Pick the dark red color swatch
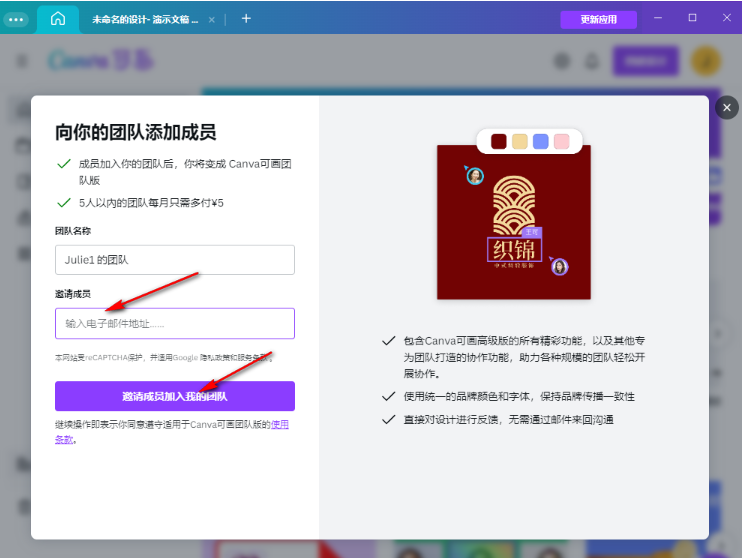The height and width of the screenshot is (558, 742). 499,142
